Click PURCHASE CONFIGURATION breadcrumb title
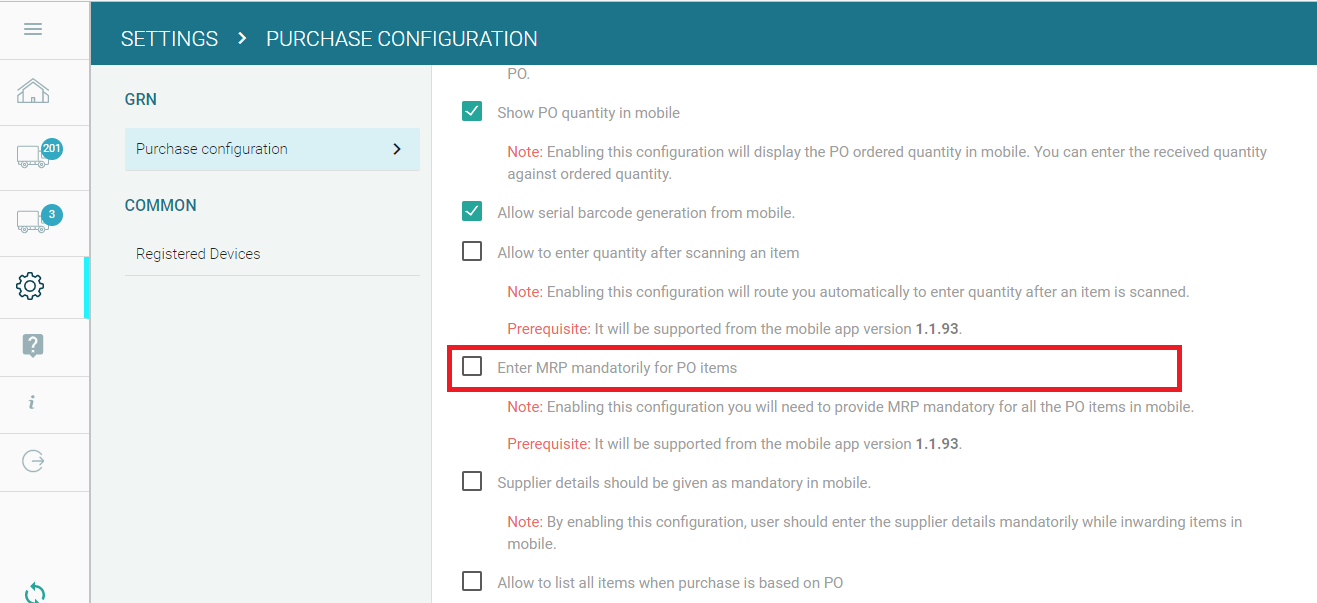Screen dimensions: 1317x603 coord(401,39)
